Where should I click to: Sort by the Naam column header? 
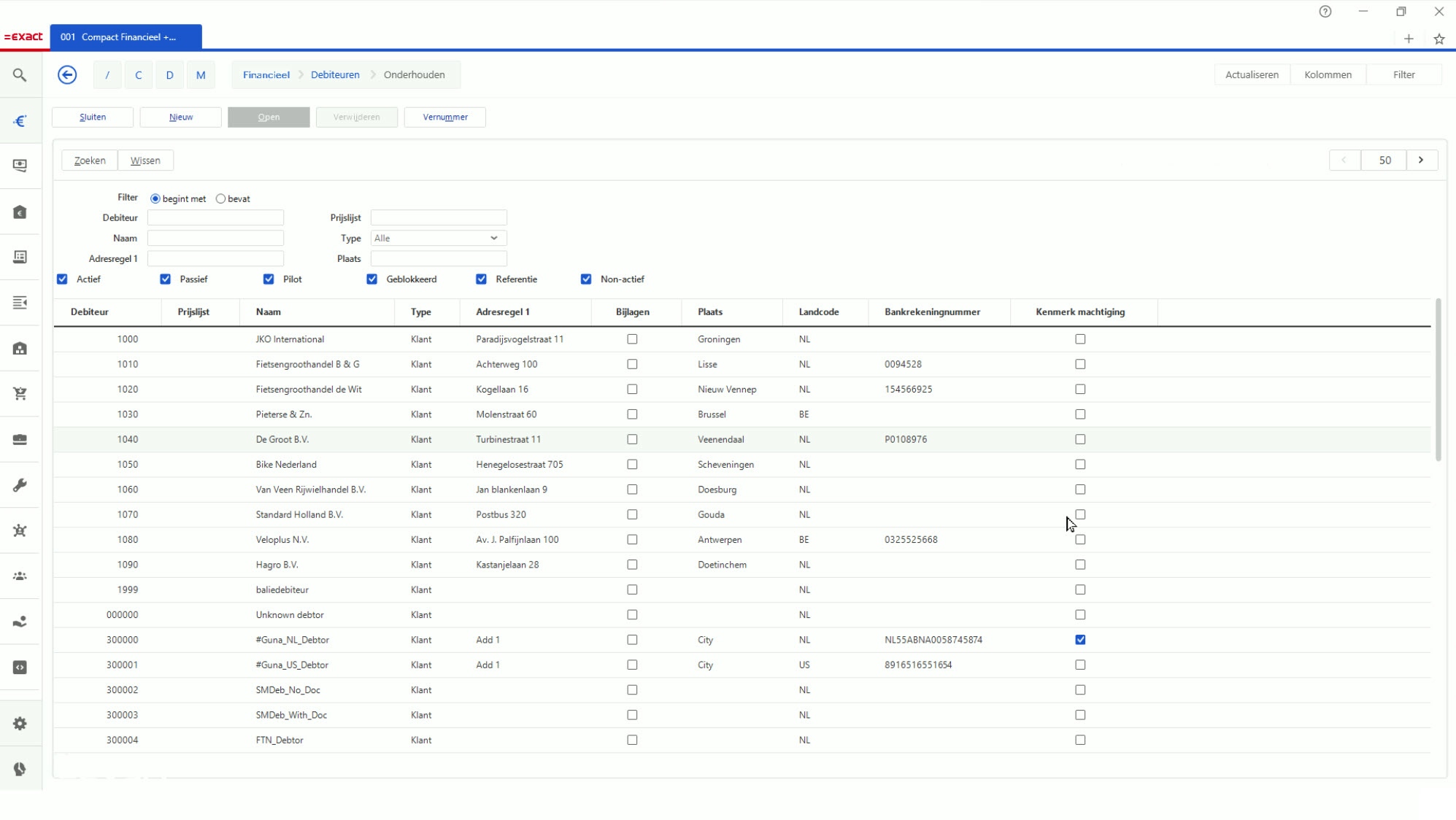point(268,312)
